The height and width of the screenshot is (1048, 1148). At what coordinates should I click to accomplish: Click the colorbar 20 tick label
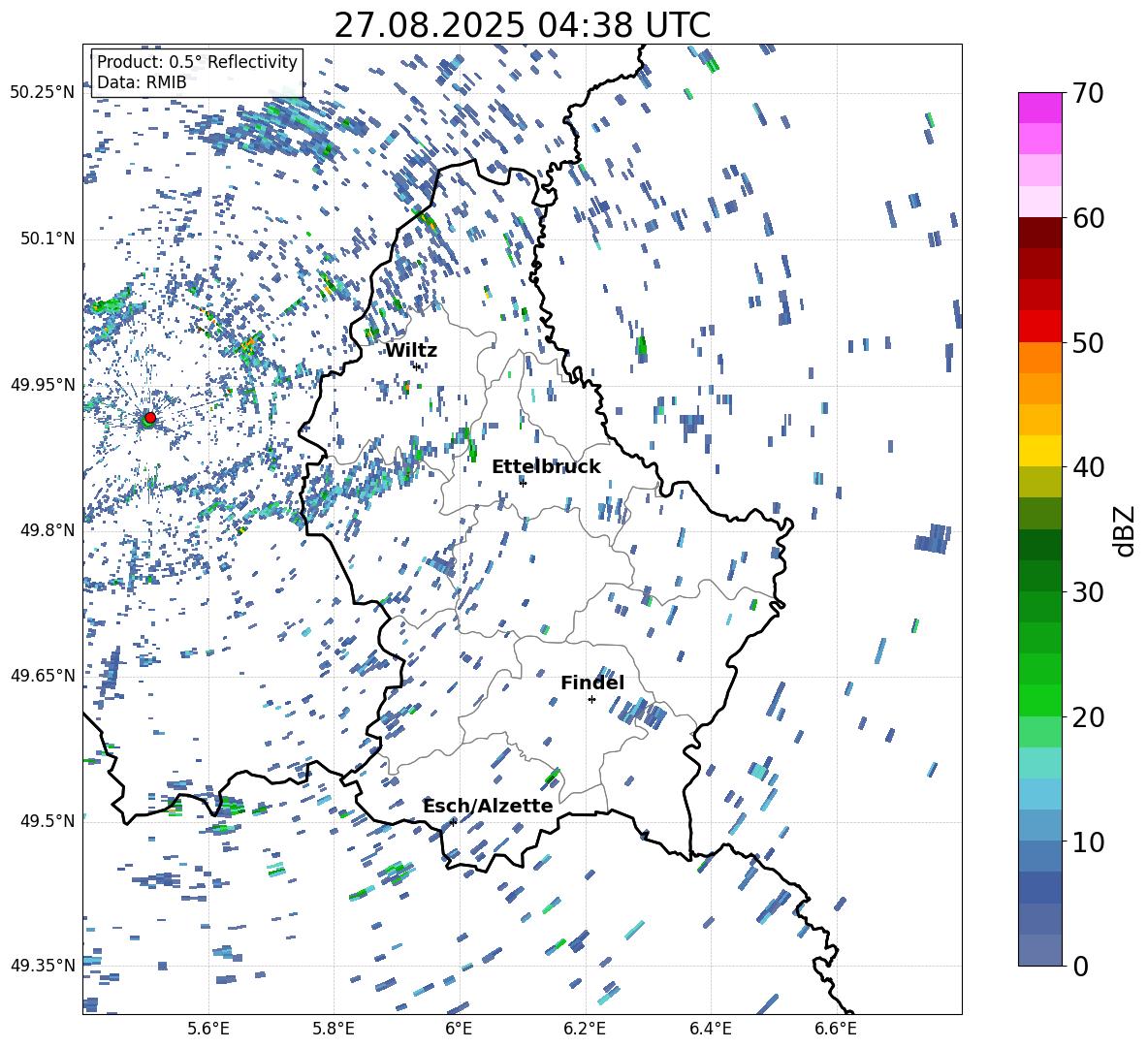pos(1088,717)
